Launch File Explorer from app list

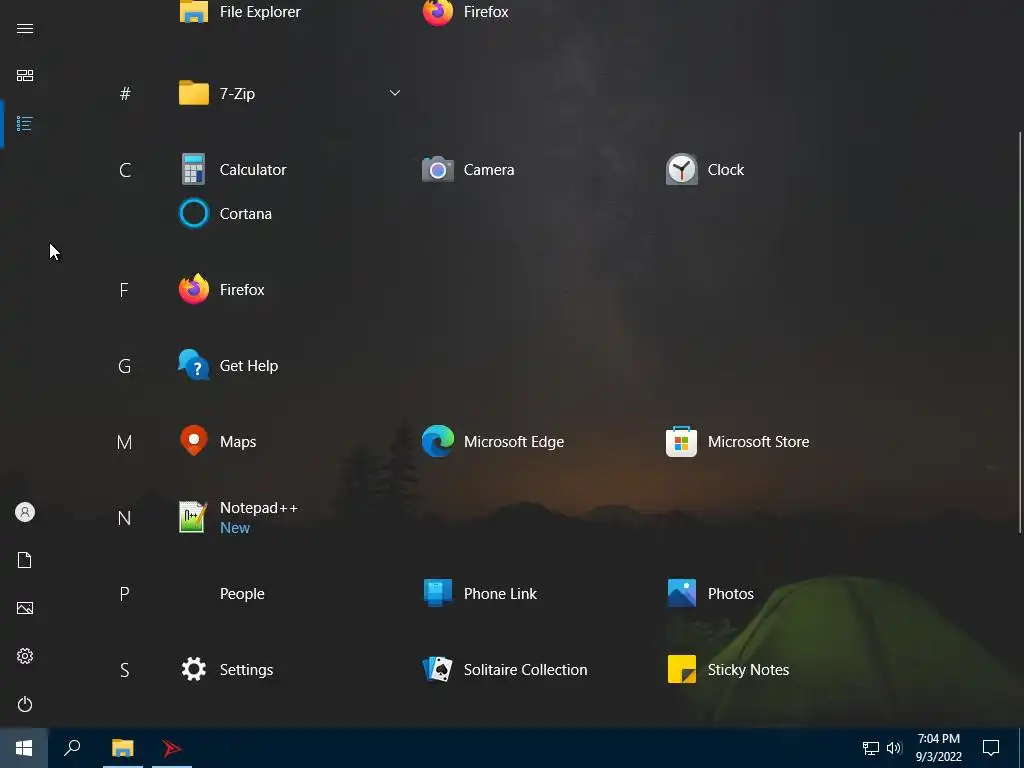point(240,12)
